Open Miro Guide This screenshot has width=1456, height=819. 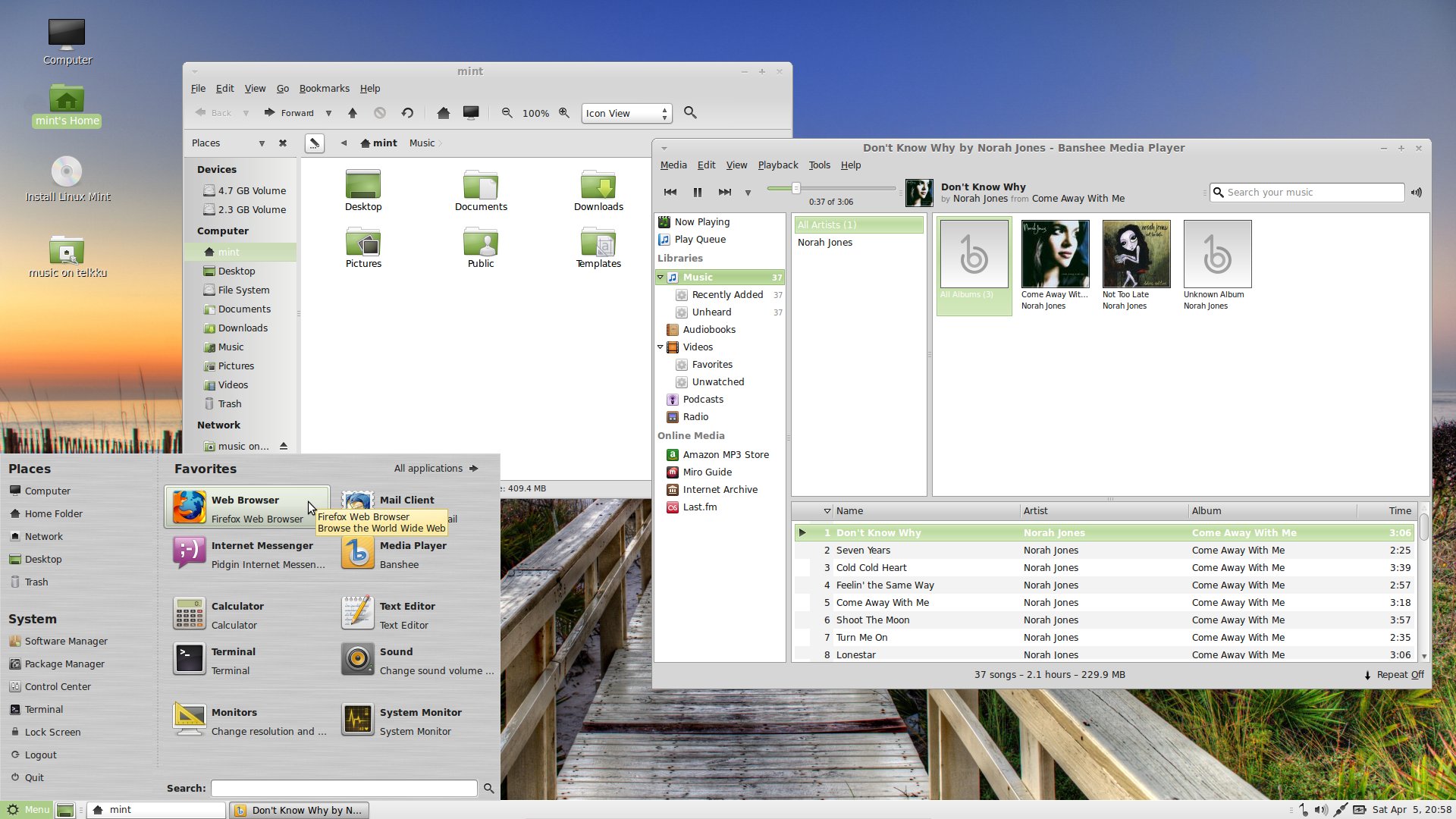click(707, 472)
